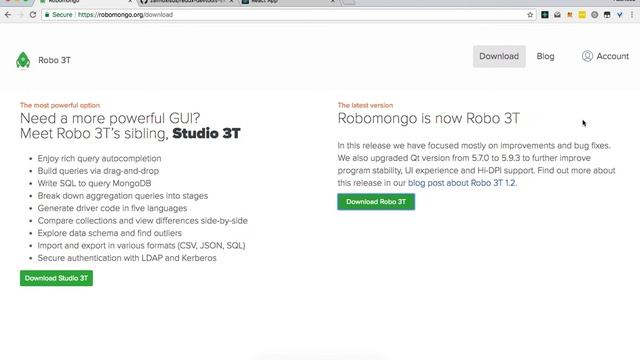640x360 pixels.
Task: Open the Chrome three-dot menu
Action: (632, 15)
